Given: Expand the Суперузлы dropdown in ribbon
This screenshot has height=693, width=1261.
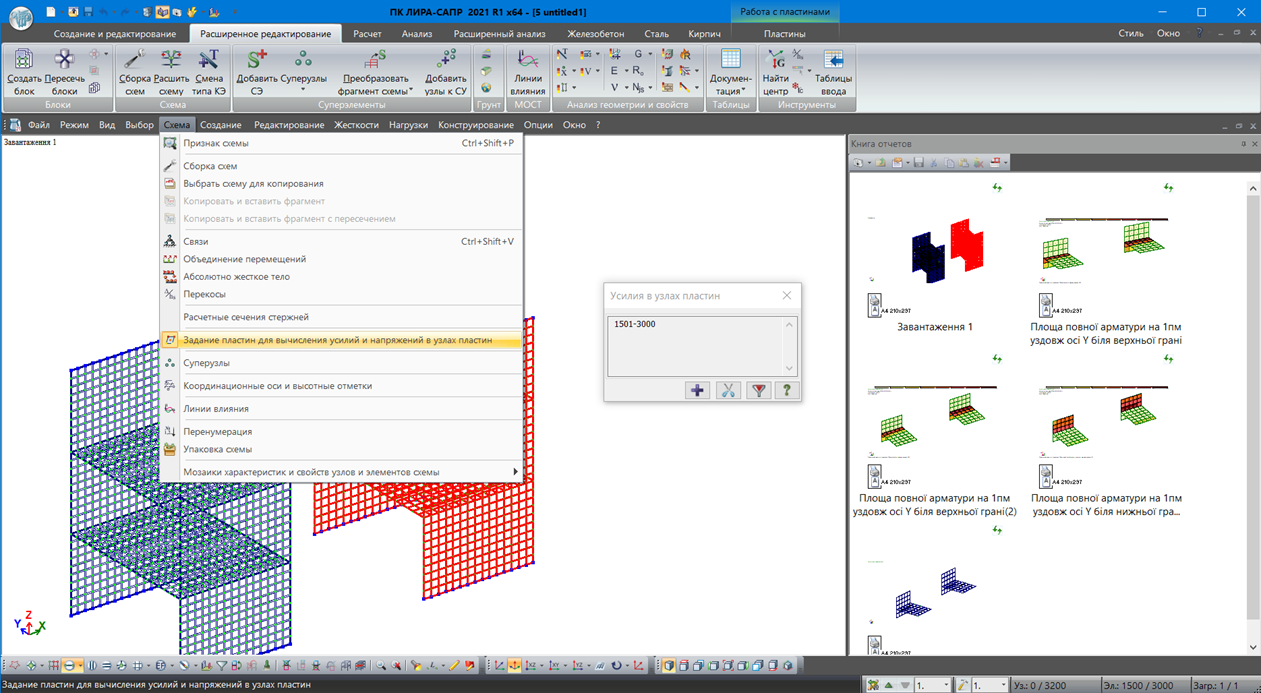Looking at the screenshot, I should [x=303, y=90].
